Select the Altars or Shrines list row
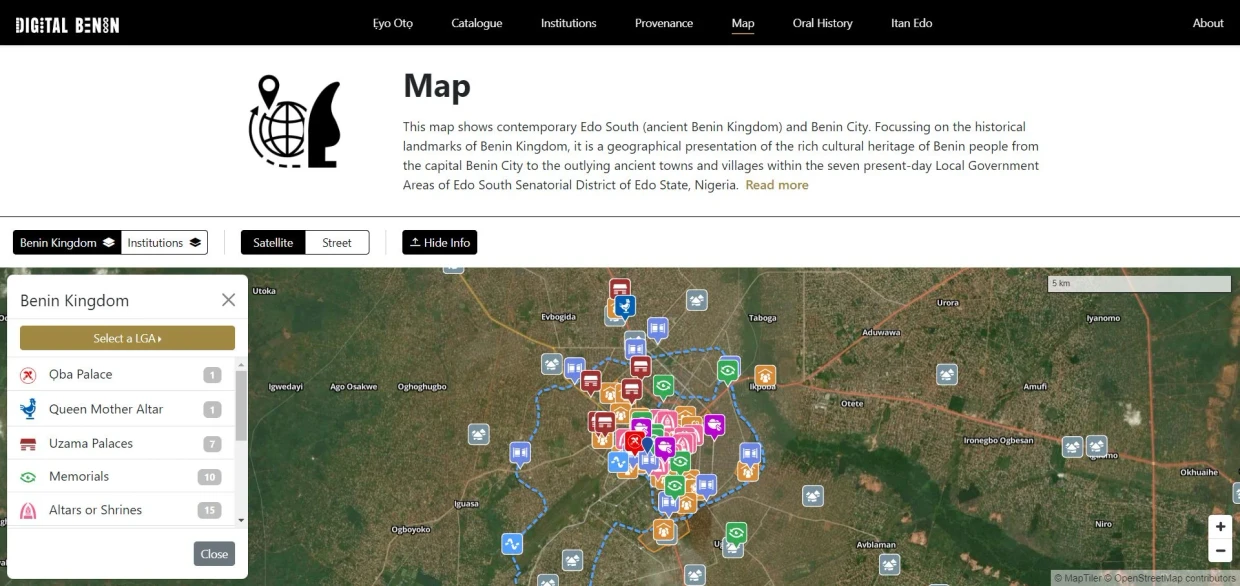Screen dimensions: 1240x586 120,510
